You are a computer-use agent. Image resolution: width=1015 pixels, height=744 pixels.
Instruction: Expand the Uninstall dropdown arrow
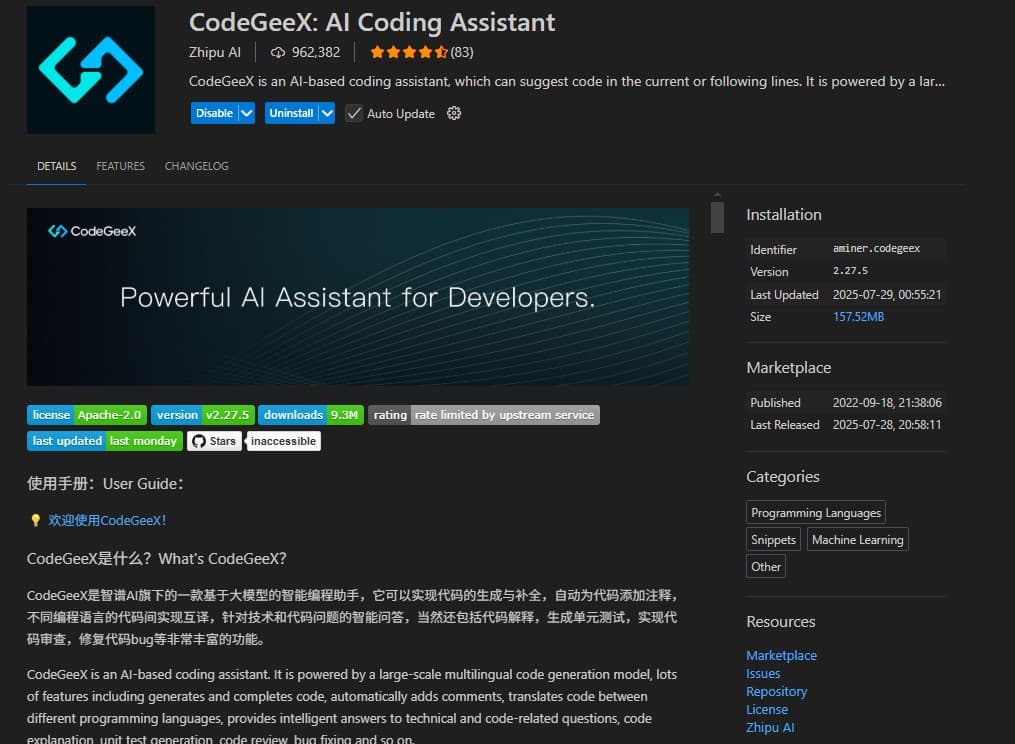pos(328,113)
